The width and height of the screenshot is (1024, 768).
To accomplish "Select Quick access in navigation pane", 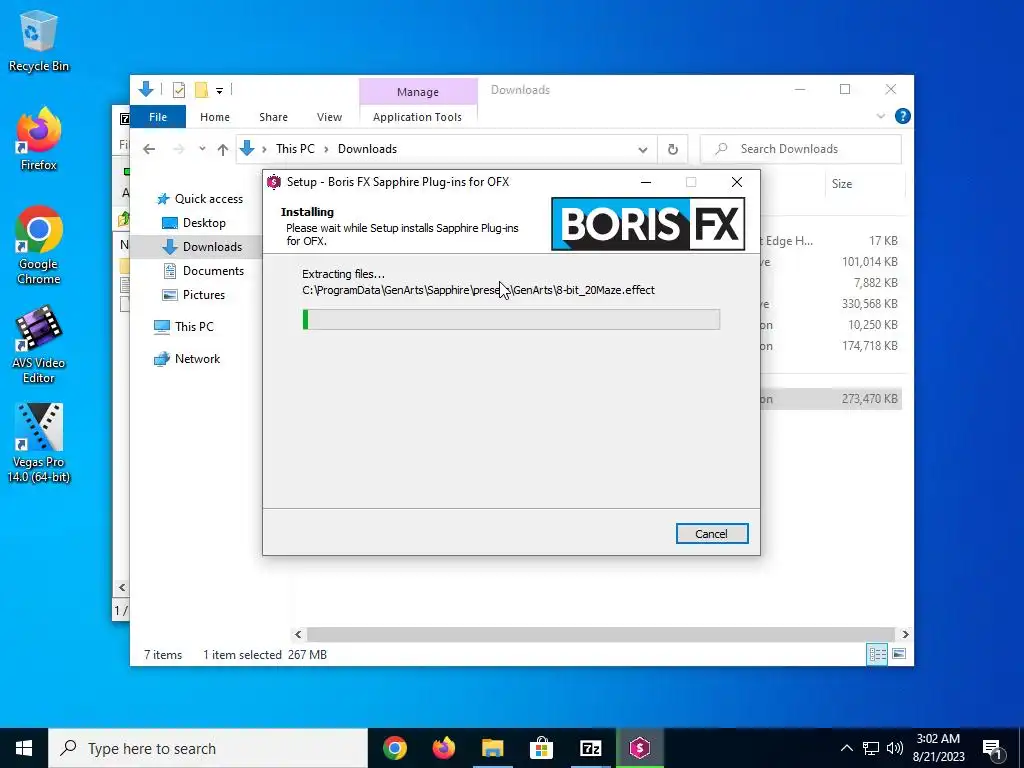I will (x=200, y=199).
